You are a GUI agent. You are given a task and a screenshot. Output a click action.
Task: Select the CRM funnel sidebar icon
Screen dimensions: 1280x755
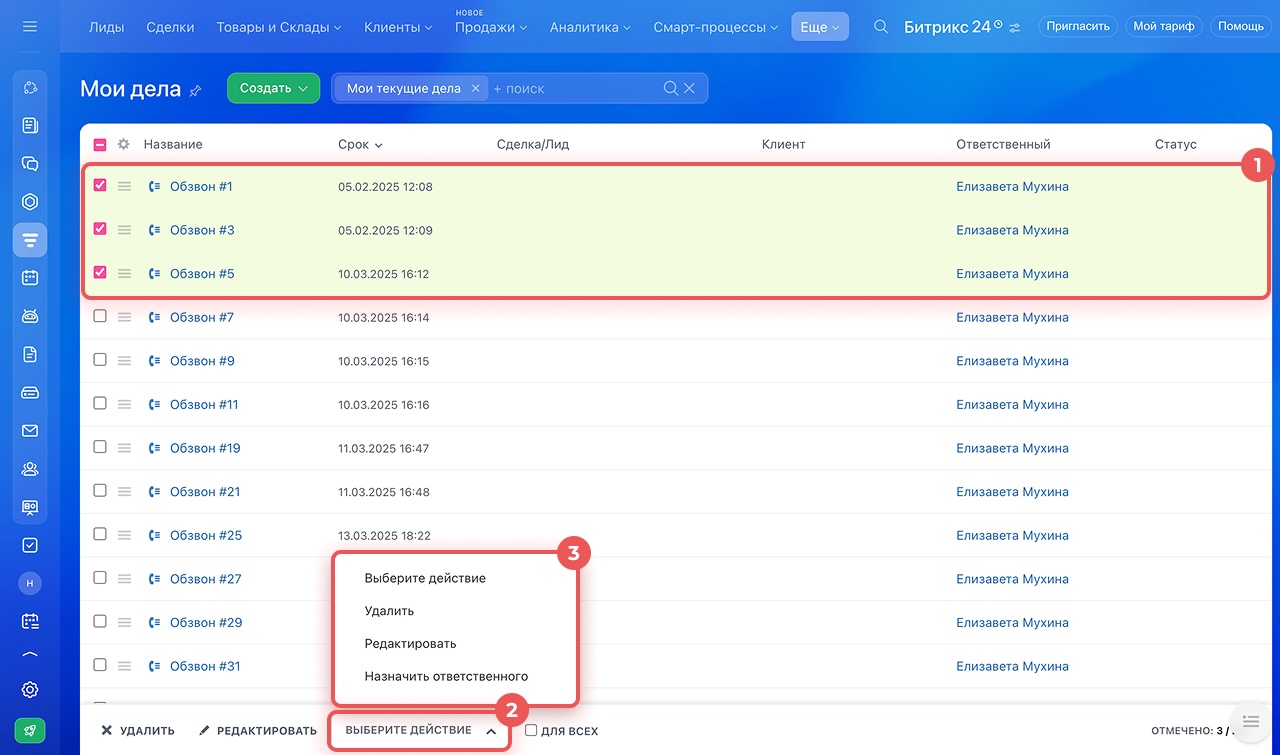coord(30,240)
